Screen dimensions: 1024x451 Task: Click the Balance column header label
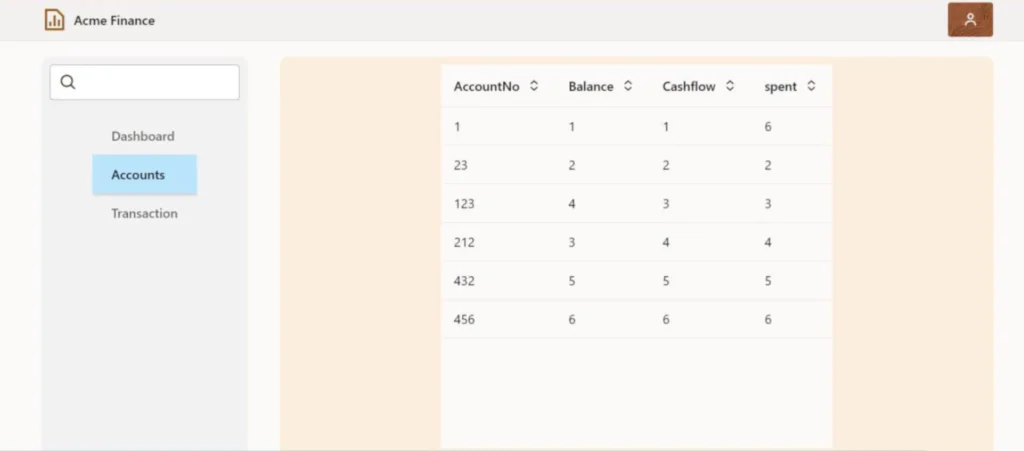[591, 87]
